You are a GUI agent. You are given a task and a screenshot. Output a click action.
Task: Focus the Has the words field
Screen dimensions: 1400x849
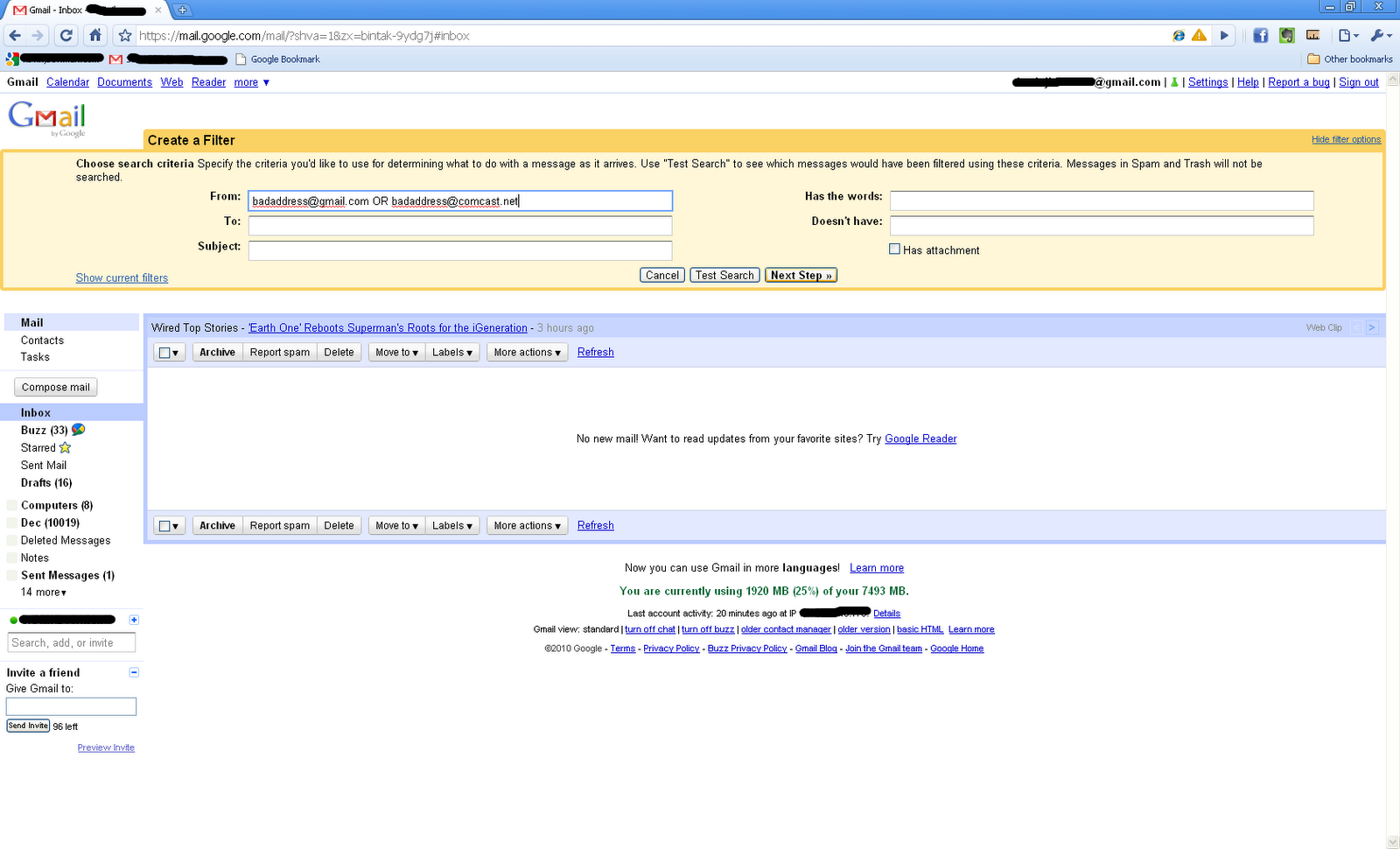click(x=1102, y=200)
